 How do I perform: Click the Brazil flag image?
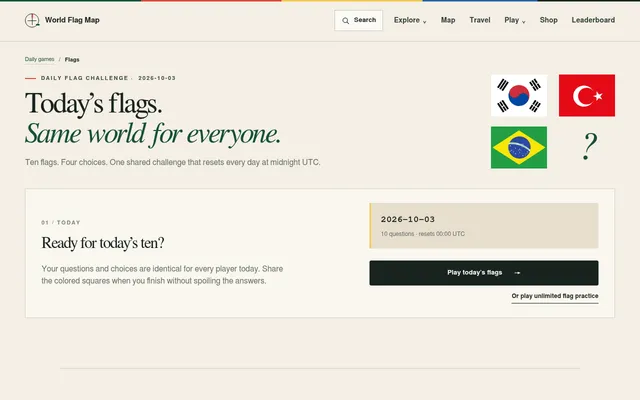click(x=519, y=147)
